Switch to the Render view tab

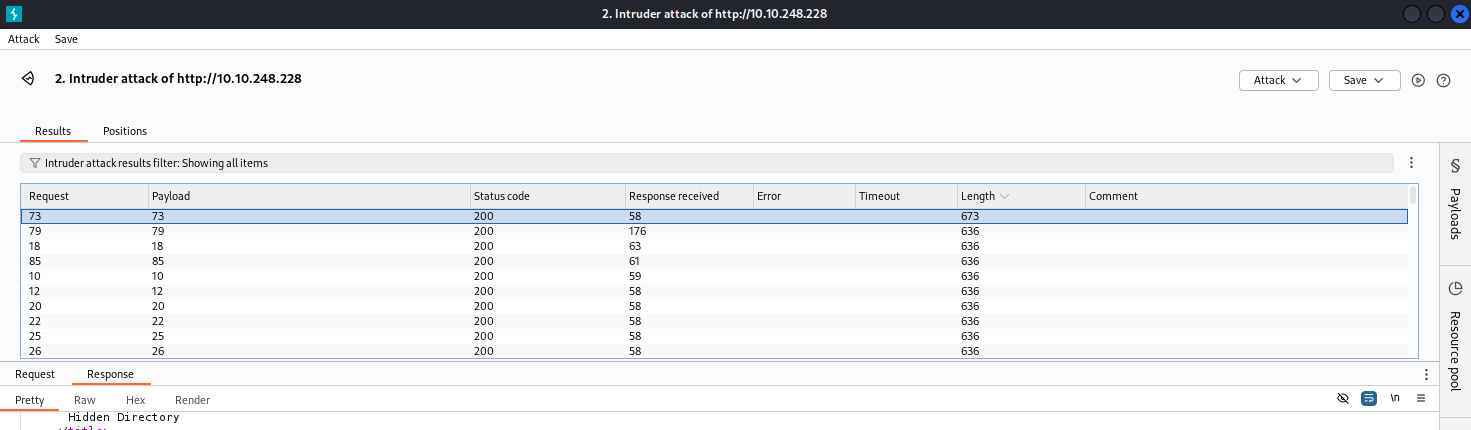(x=193, y=400)
